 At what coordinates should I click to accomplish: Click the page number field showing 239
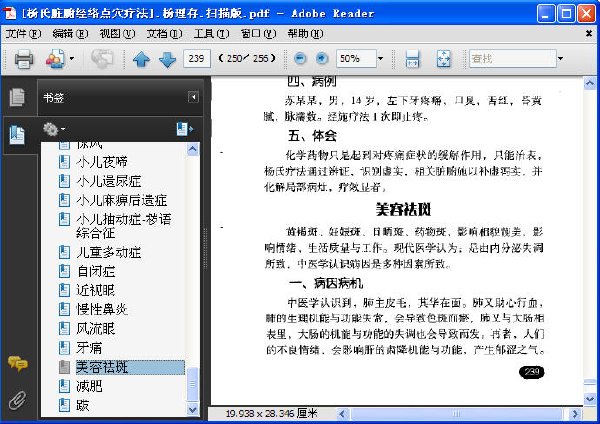pyautogui.click(x=197, y=59)
